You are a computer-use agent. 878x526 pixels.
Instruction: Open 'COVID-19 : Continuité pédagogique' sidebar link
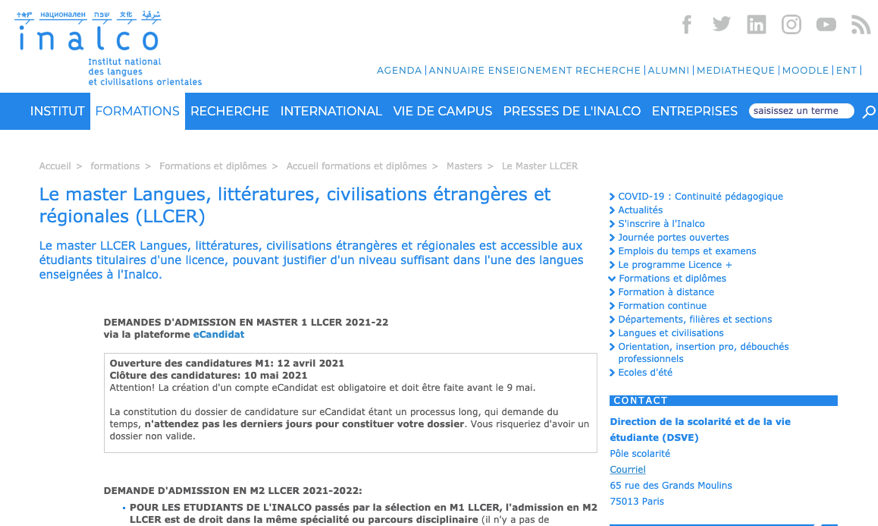(700, 197)
